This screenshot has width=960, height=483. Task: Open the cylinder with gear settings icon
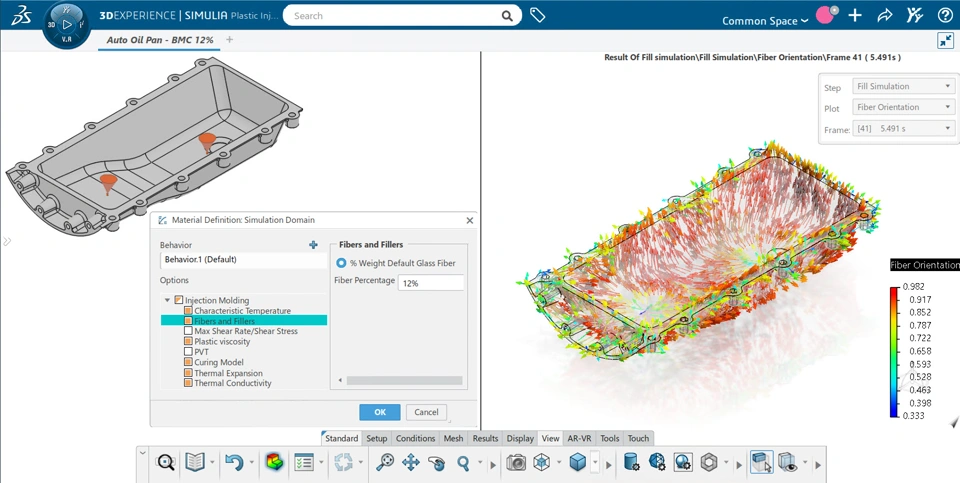tap(631, 462)
